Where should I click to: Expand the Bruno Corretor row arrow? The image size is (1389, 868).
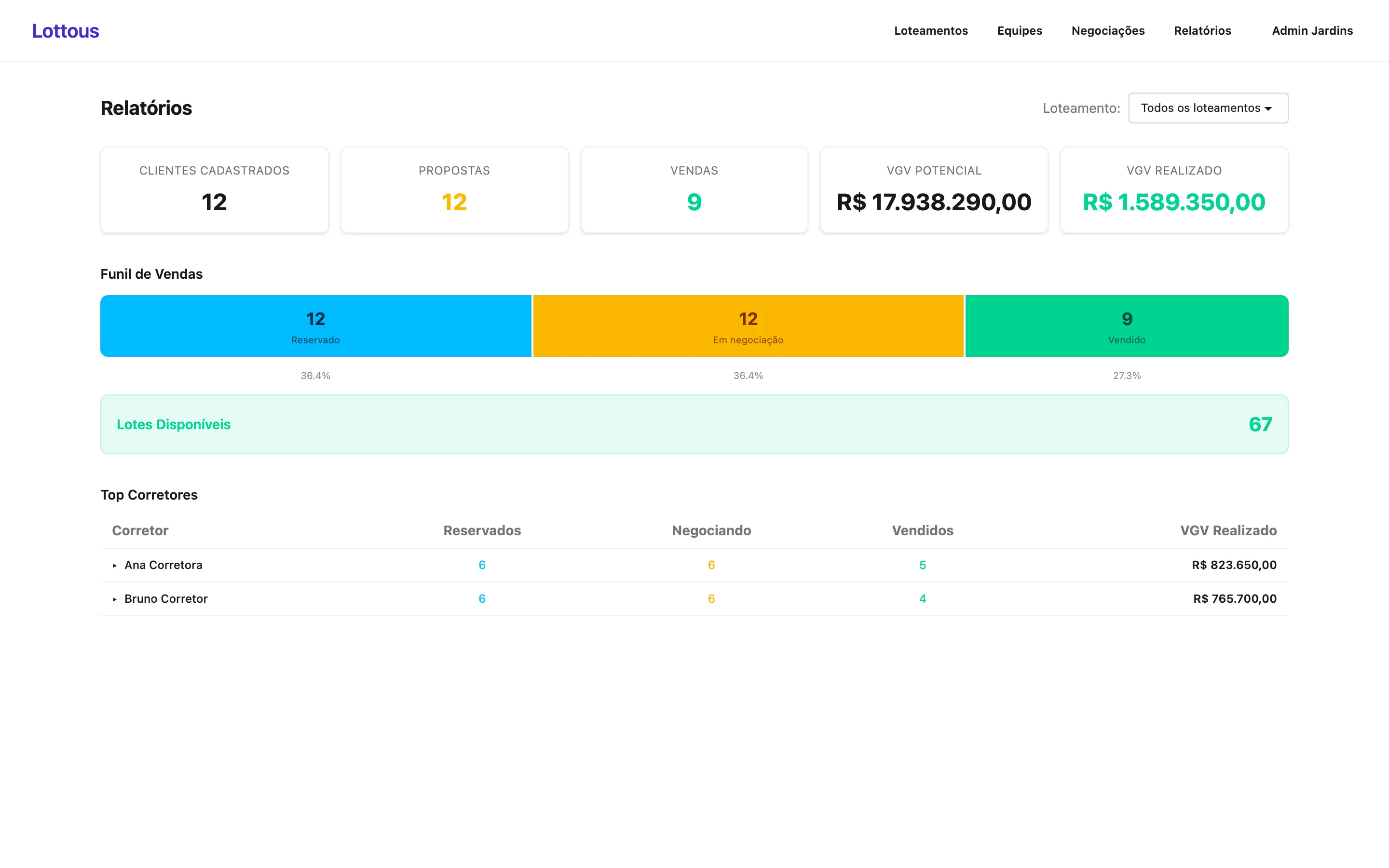point(115,599)
